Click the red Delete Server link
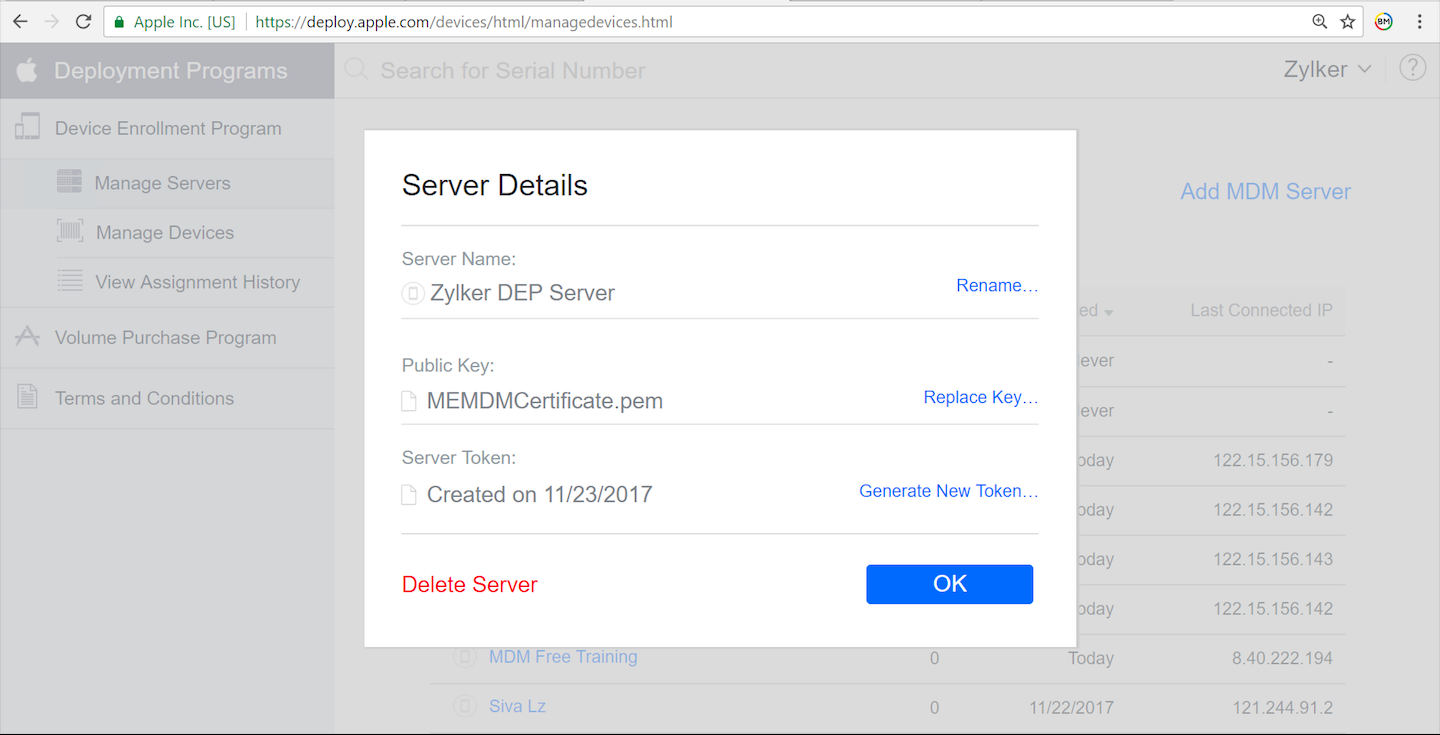Viewport: 1440px width, 735px height. pyautogui.click(x=470, y=585)
